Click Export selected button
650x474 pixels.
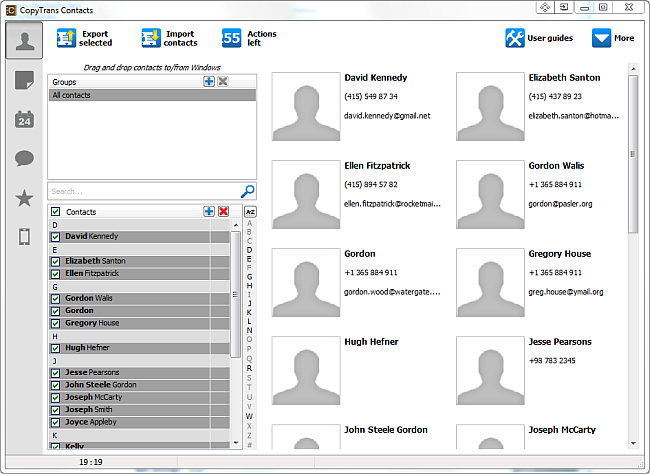coord(85,38)
